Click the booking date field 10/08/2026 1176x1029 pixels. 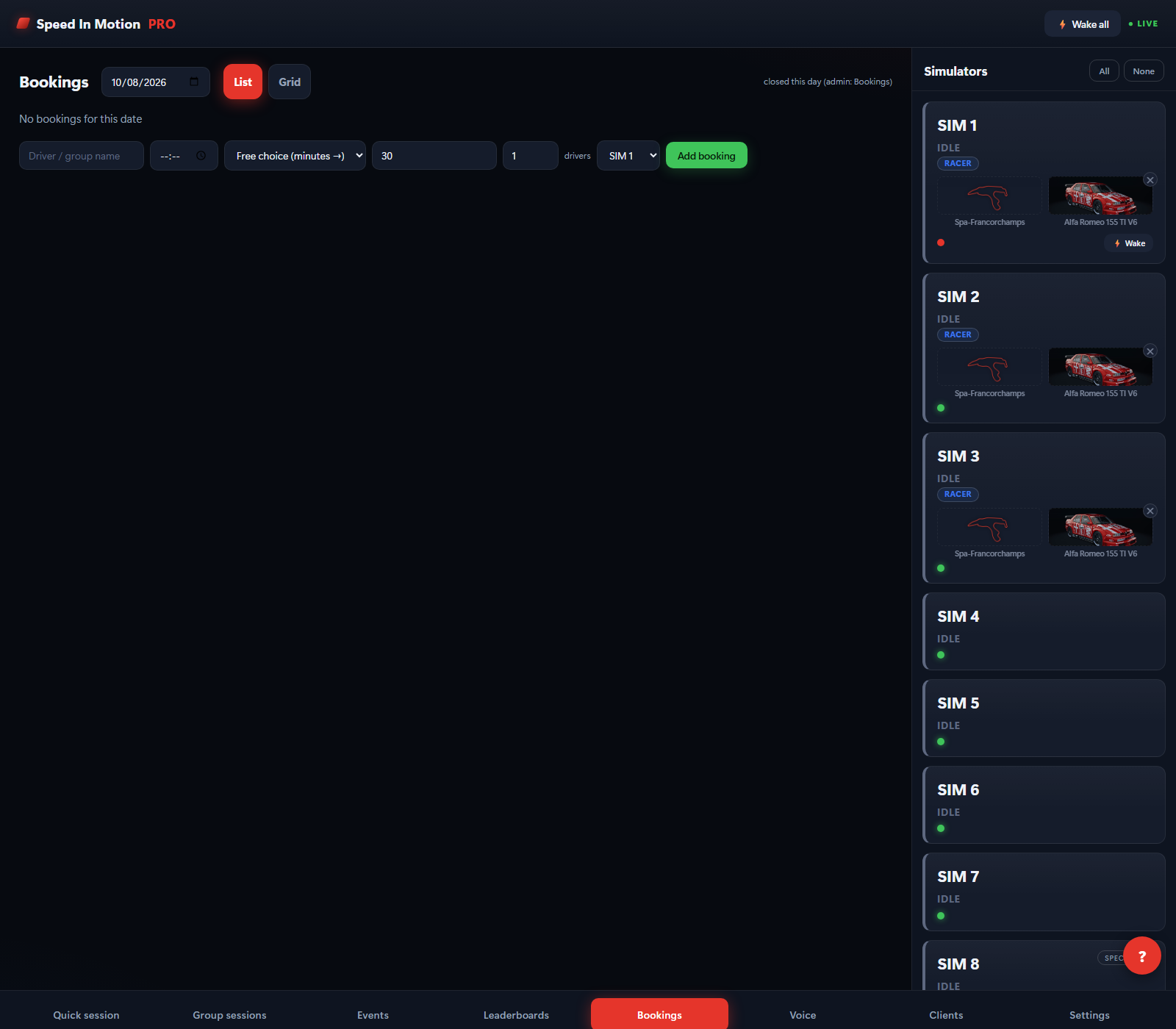[x=156, y=82]
